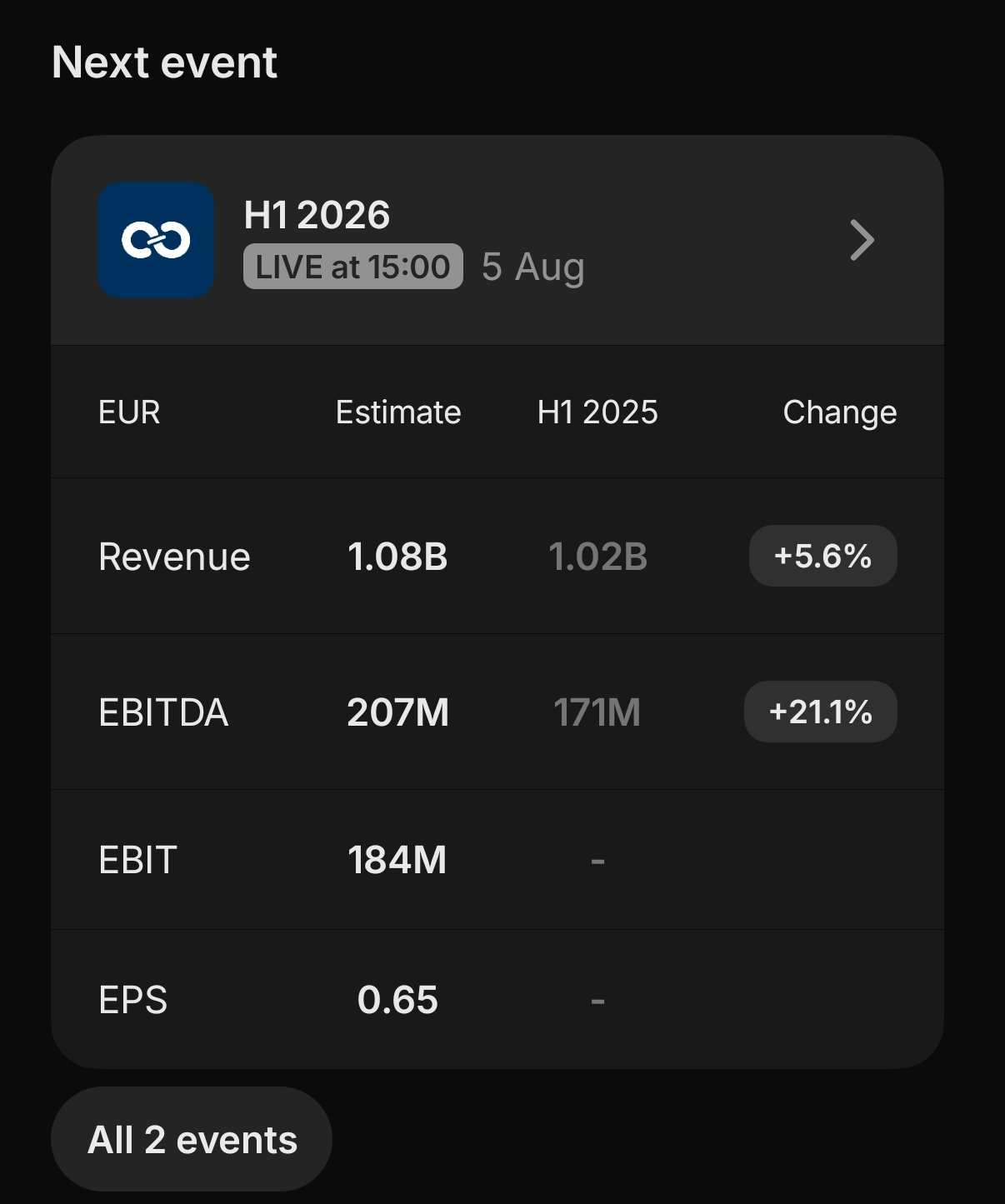
Task: Tap the 5 Aug event date
Action: 533,267
